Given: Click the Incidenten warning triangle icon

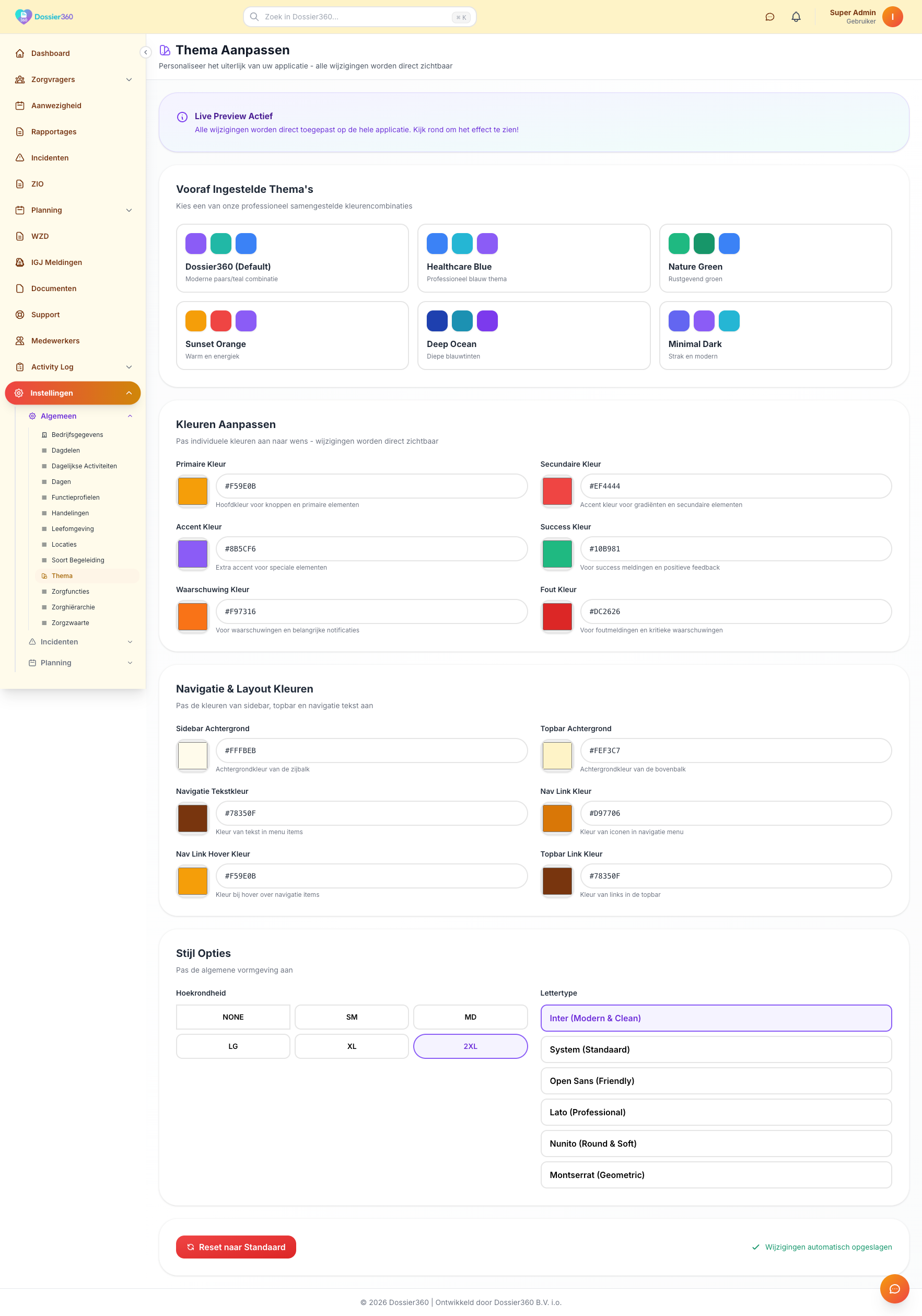Looking at the screenshot, I should point(20,158).
